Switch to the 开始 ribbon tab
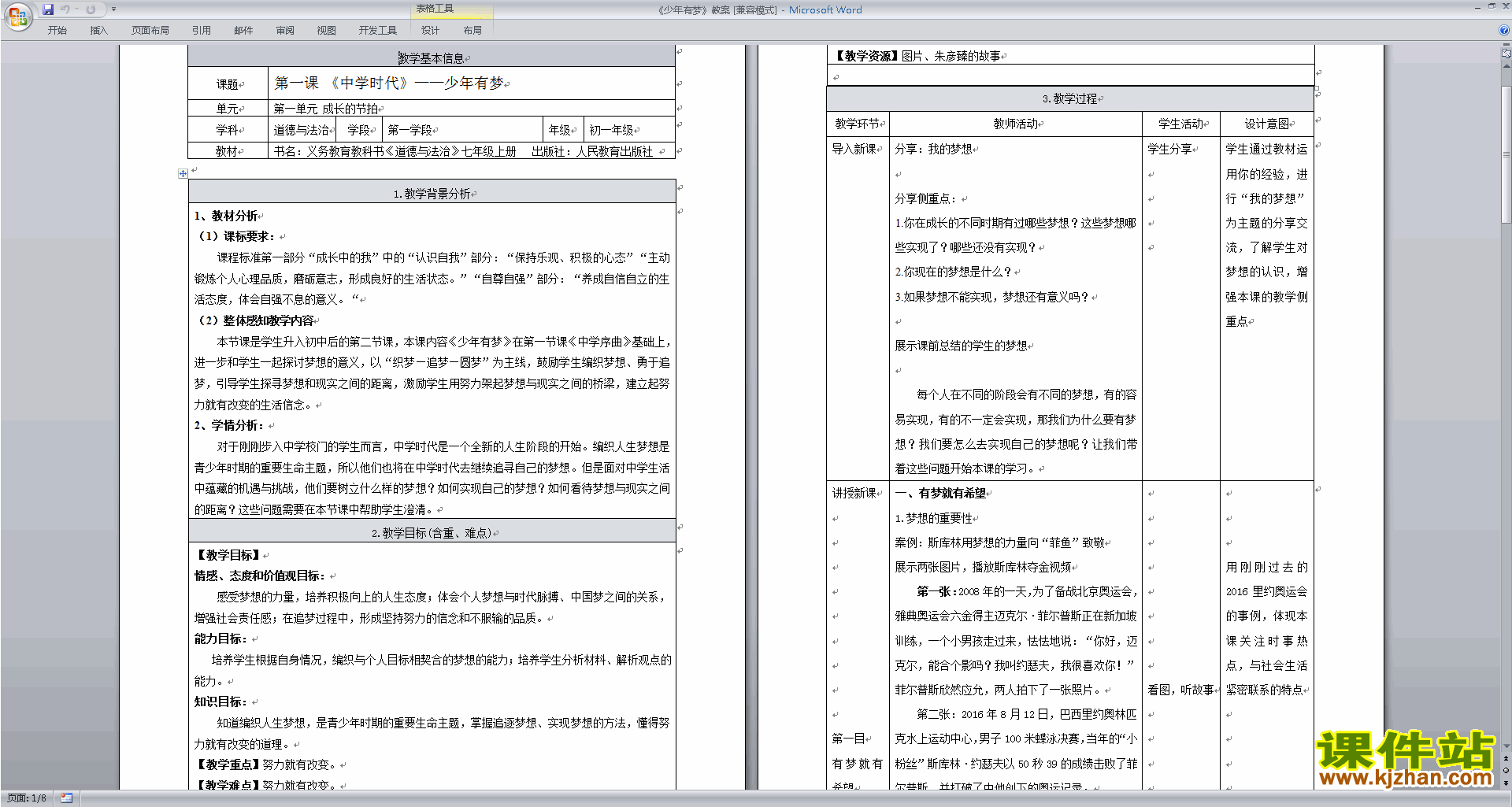 point(57,31)
